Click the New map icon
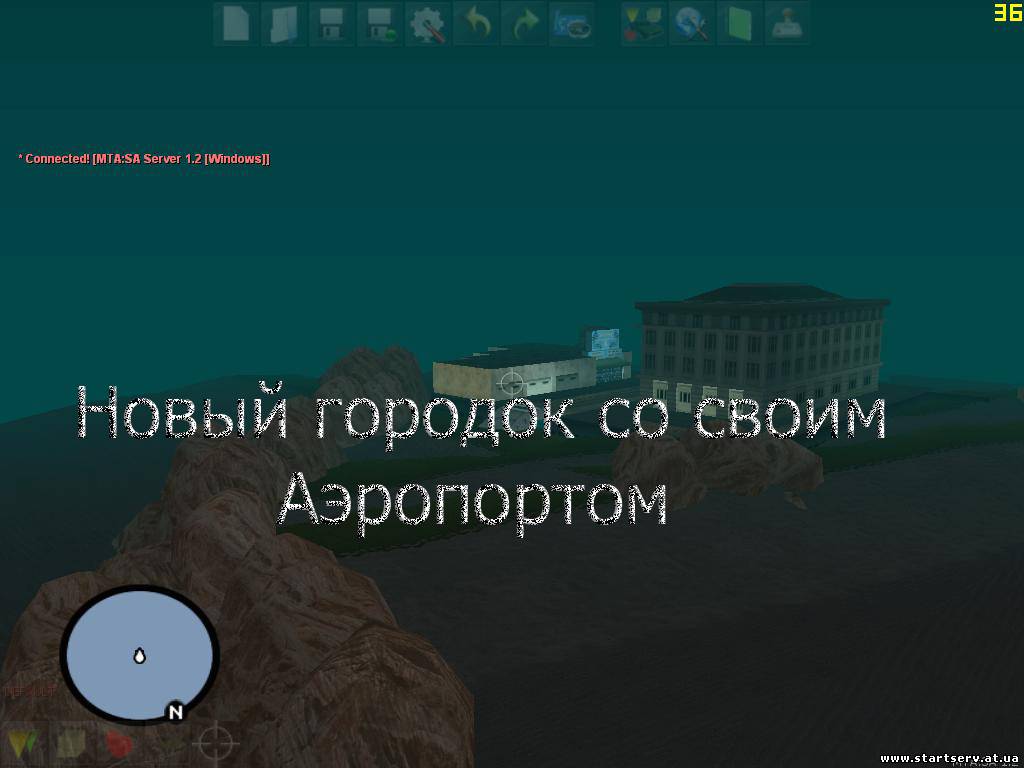The width and height of the screenshot is (1024, 768). pyautogui.click(x=236, y=23)
